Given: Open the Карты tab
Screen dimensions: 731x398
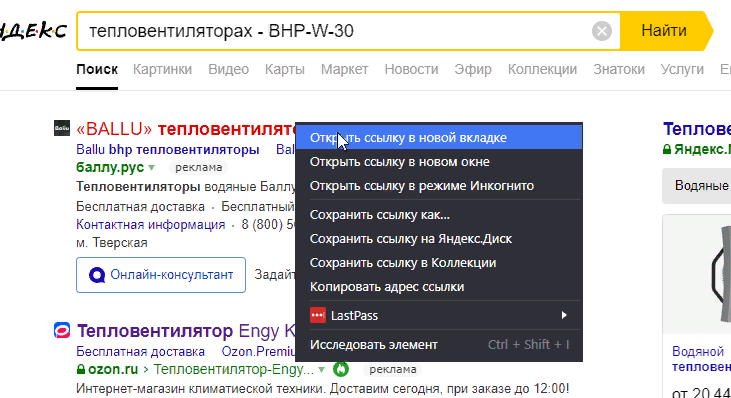Looking at the screenshot, I should pyautogui.click(x=285, y=69).
